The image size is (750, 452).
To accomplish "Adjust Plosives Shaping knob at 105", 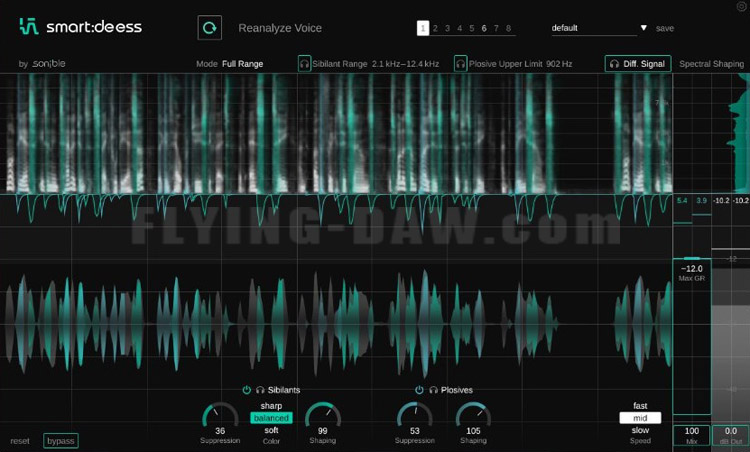I will 473,414.
